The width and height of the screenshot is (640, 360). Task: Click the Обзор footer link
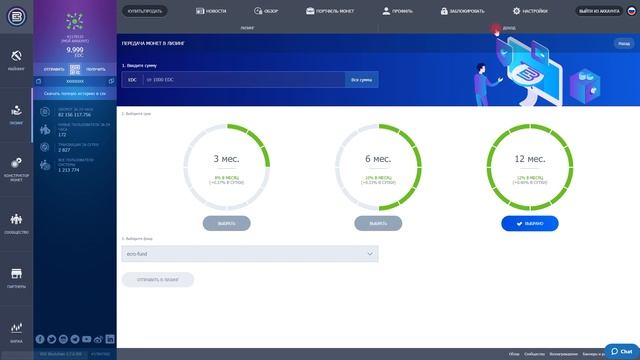(514, 354)
